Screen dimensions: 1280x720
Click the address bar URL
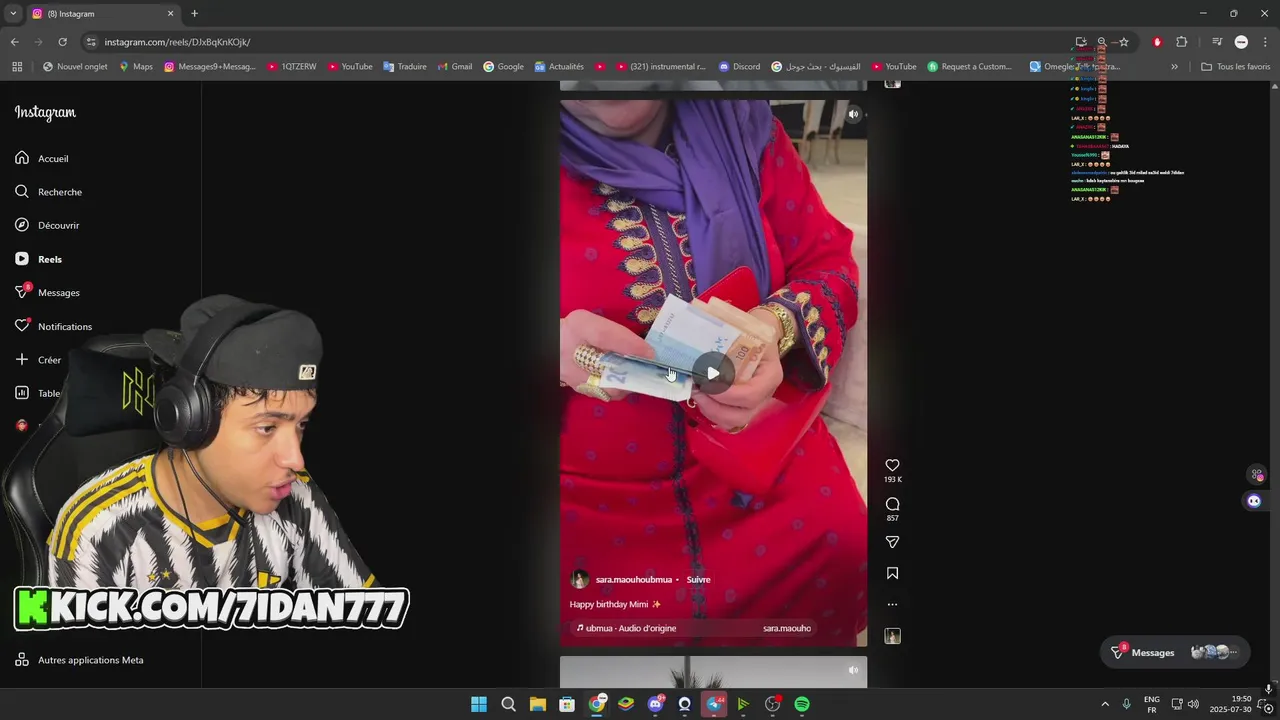tap(177, 42)
